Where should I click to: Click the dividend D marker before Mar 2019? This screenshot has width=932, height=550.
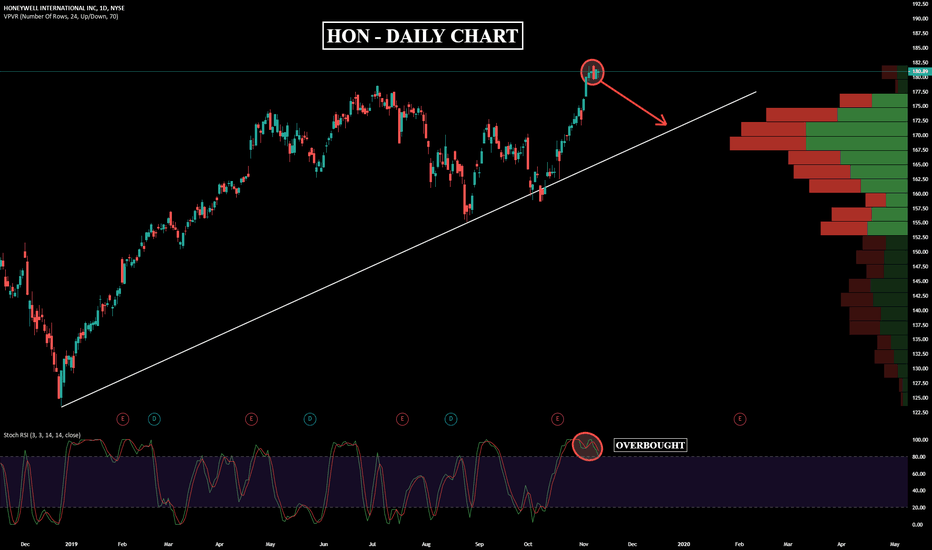point(154,419)
